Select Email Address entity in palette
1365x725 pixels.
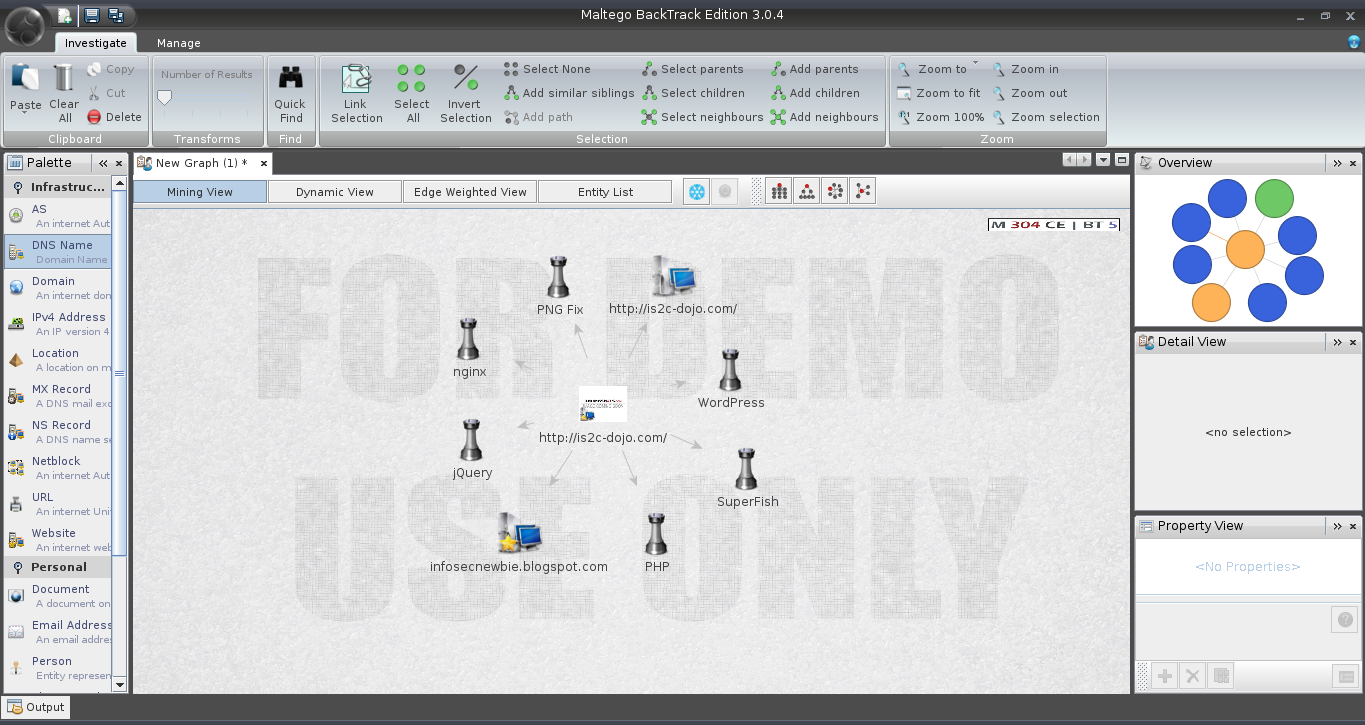pos(59,631)
